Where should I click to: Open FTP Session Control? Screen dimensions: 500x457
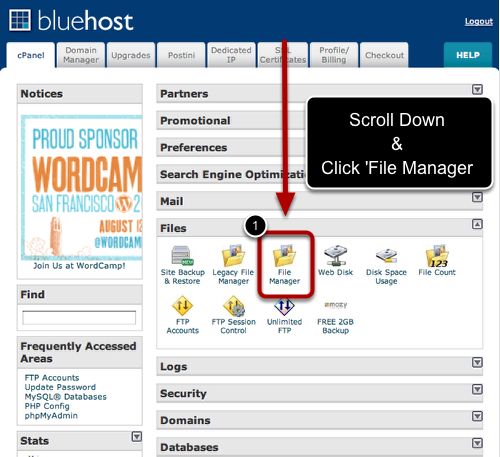coord(233,315)
